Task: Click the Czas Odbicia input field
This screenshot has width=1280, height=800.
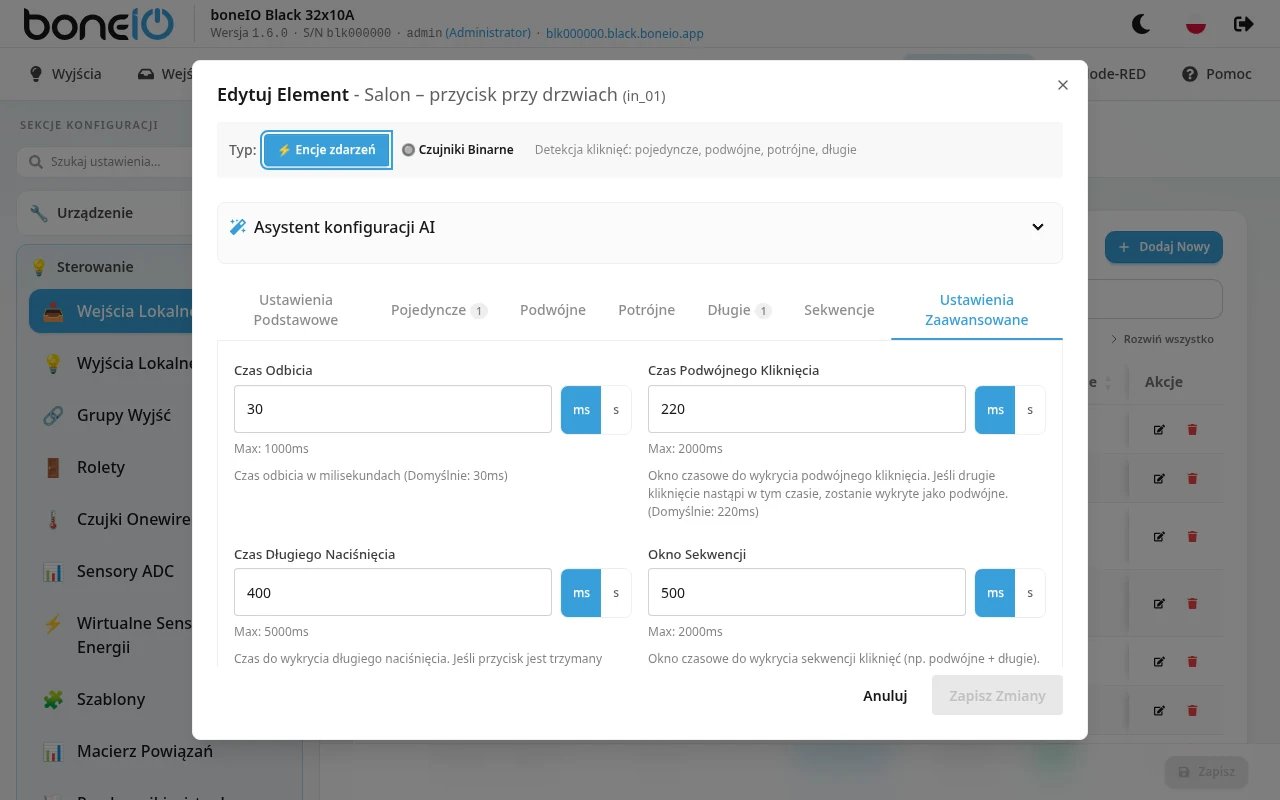Action: click(x=393, y=410)
